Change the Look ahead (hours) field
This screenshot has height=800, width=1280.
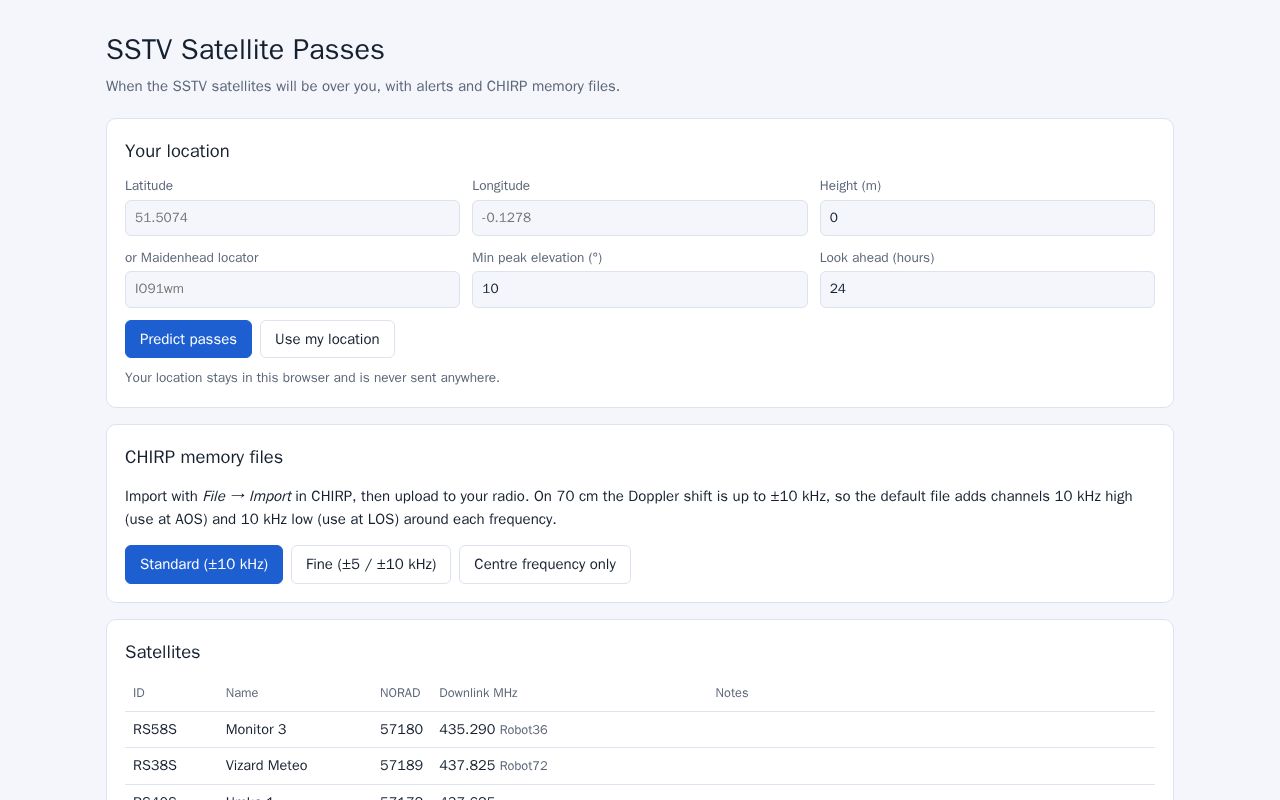tap(987, 289)
